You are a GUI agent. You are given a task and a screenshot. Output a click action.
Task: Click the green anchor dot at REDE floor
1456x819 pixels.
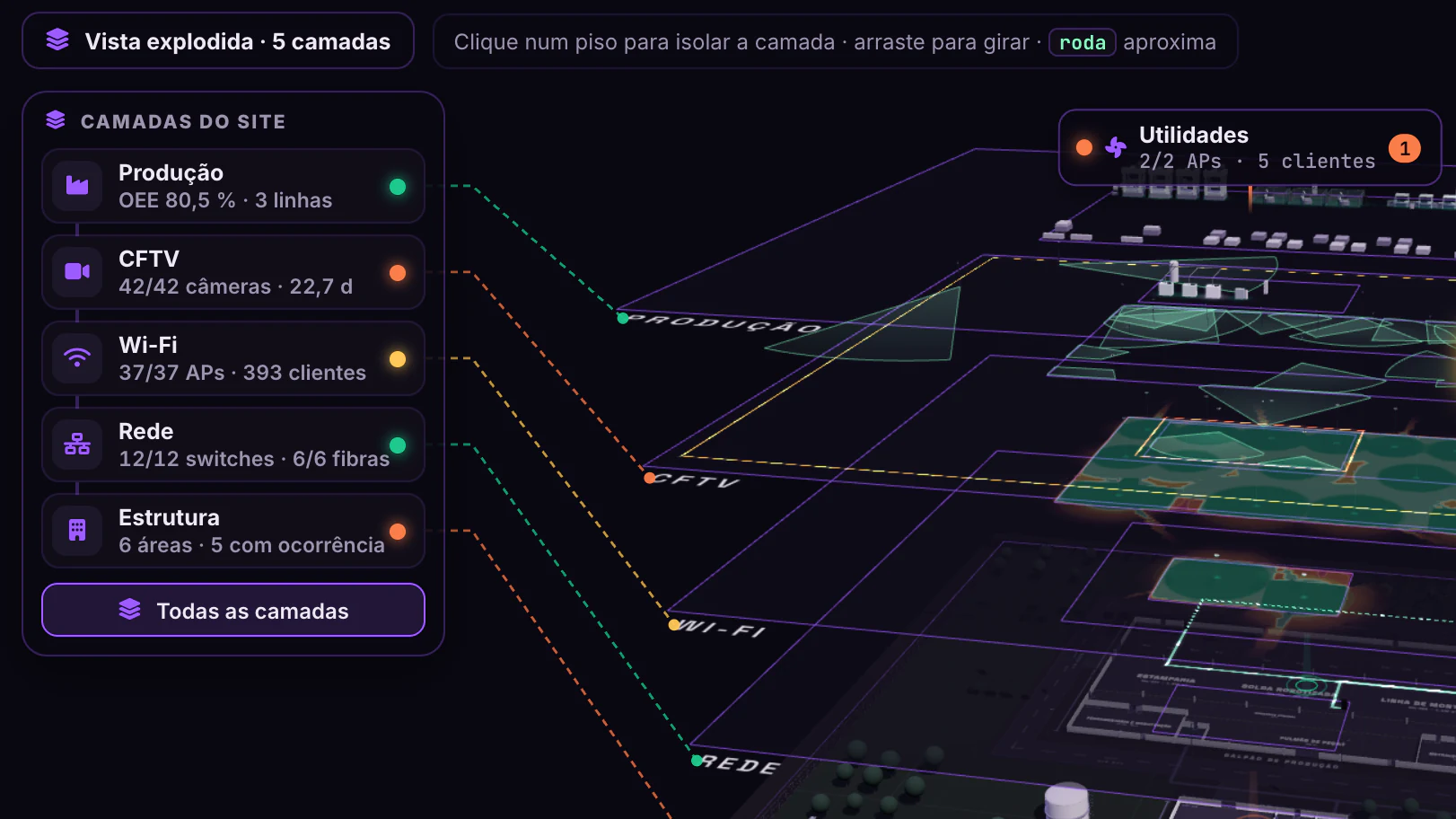coord(697,761)
